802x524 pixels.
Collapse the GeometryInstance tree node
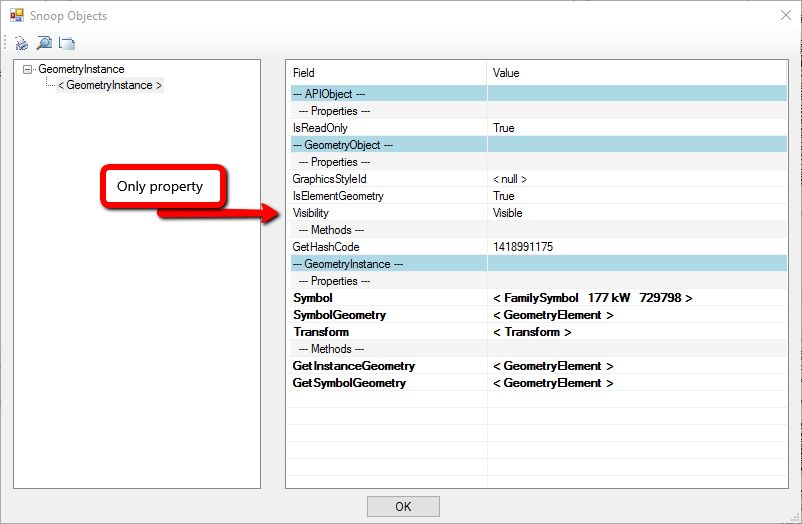(x=27, y=70)
